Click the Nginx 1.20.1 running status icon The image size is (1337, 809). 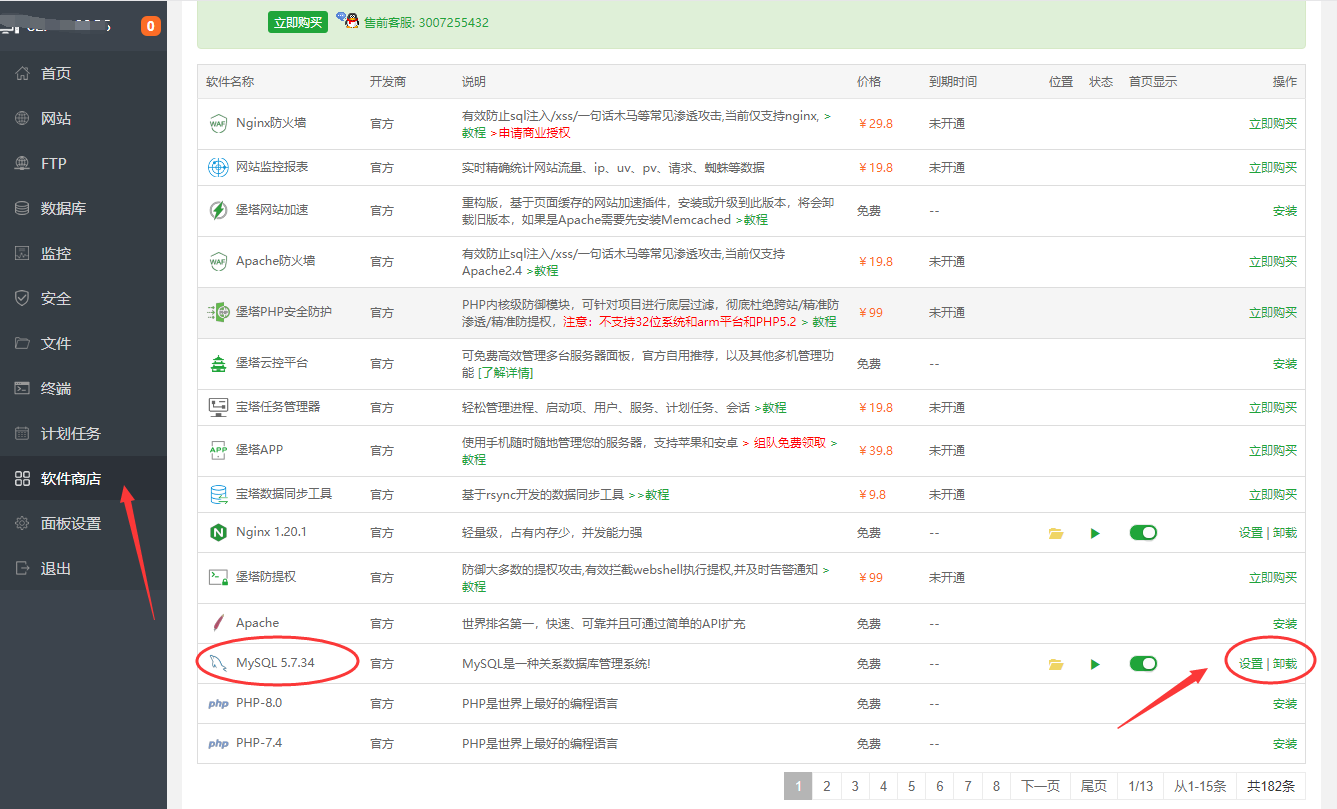point(1095,533)
